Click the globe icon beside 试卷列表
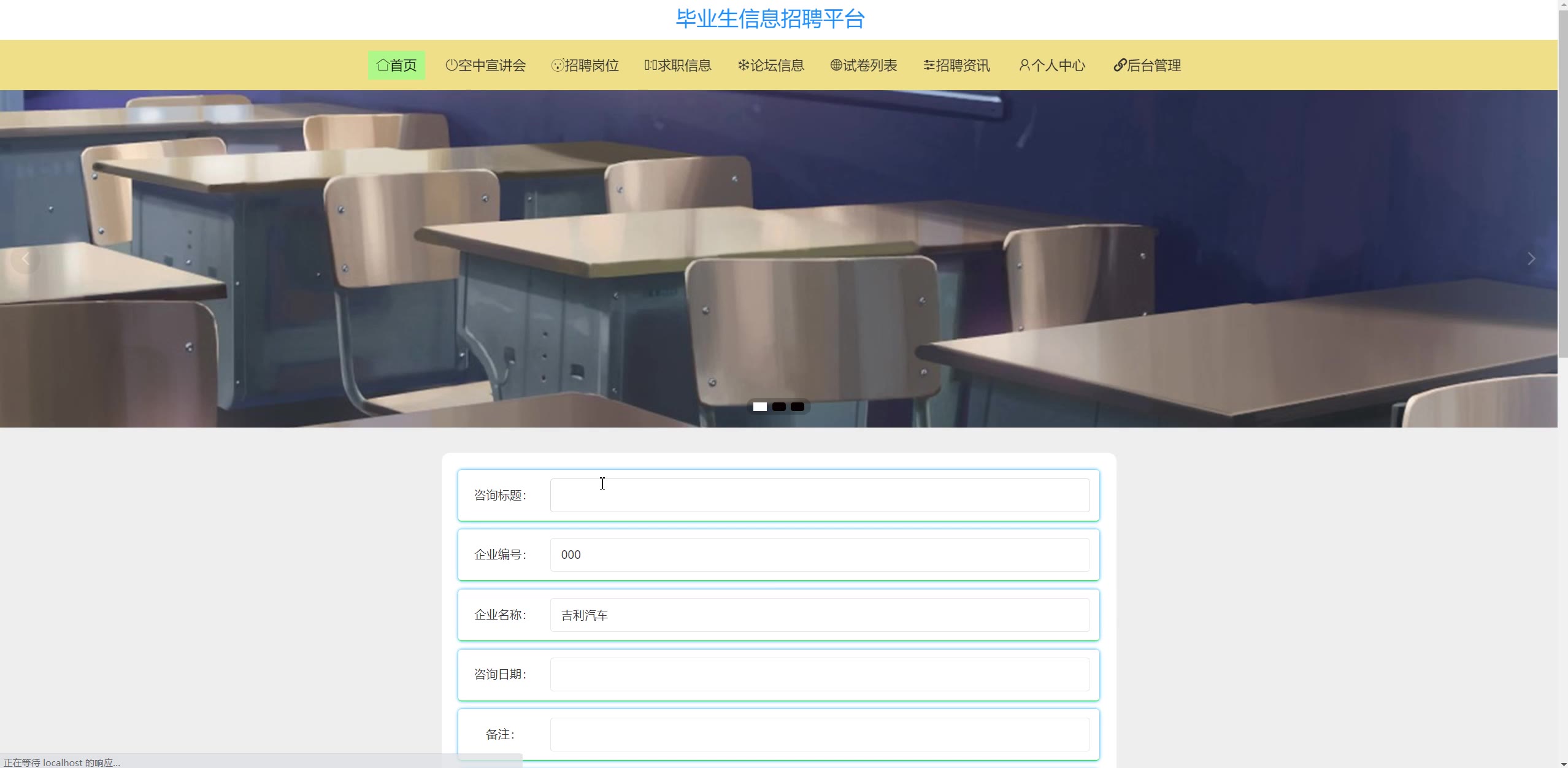This screenshot has height=768, width=1568. (836, 64)
